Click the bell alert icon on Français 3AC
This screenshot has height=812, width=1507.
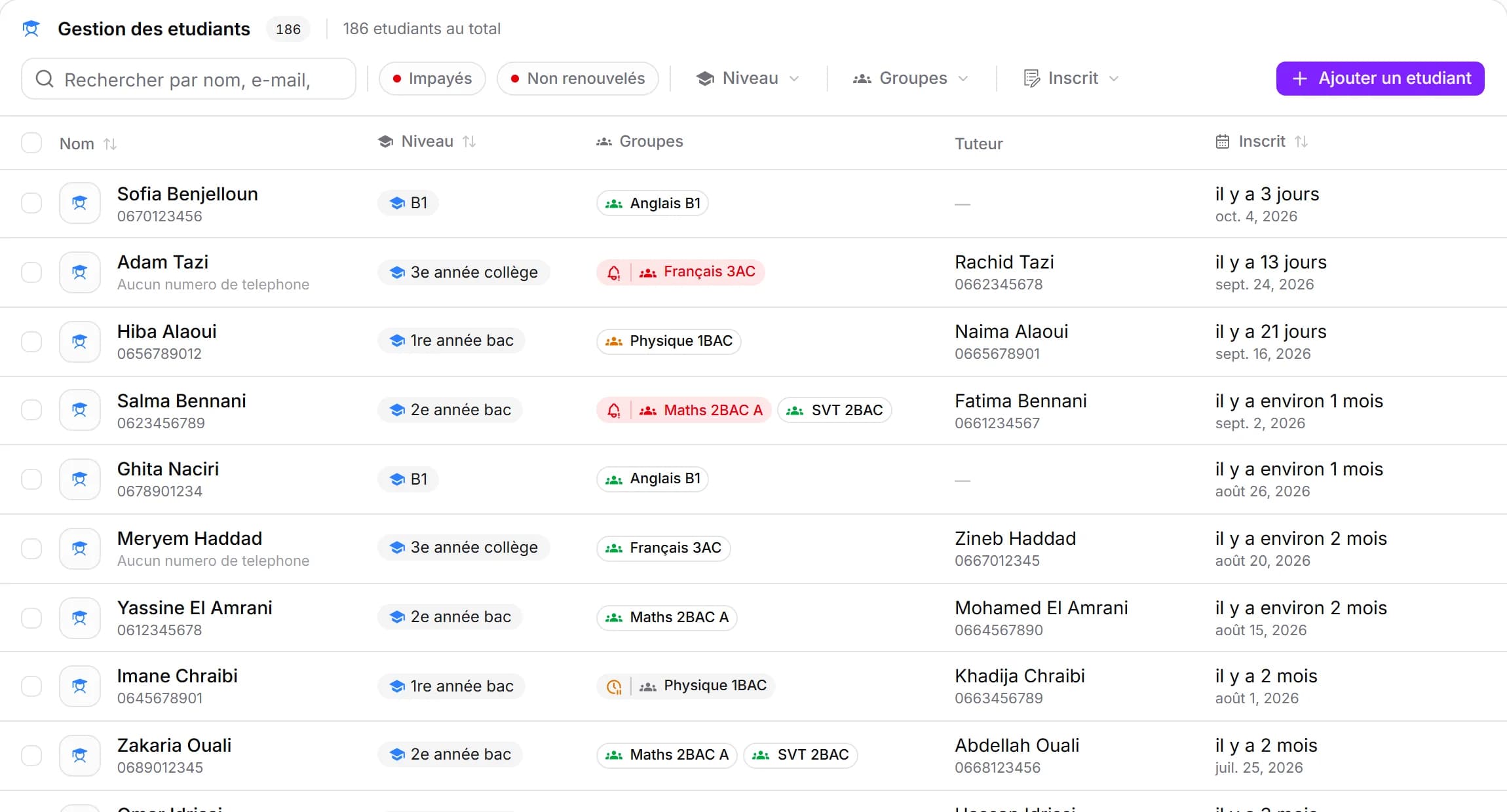point(613,272)
